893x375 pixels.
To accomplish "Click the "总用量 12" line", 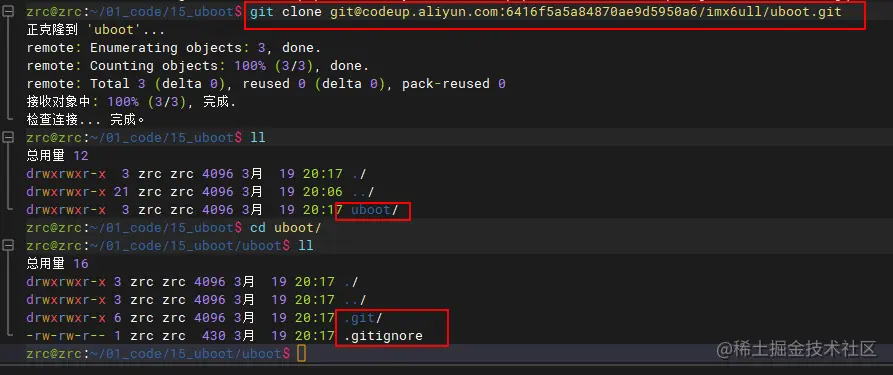I will point(58,156).
